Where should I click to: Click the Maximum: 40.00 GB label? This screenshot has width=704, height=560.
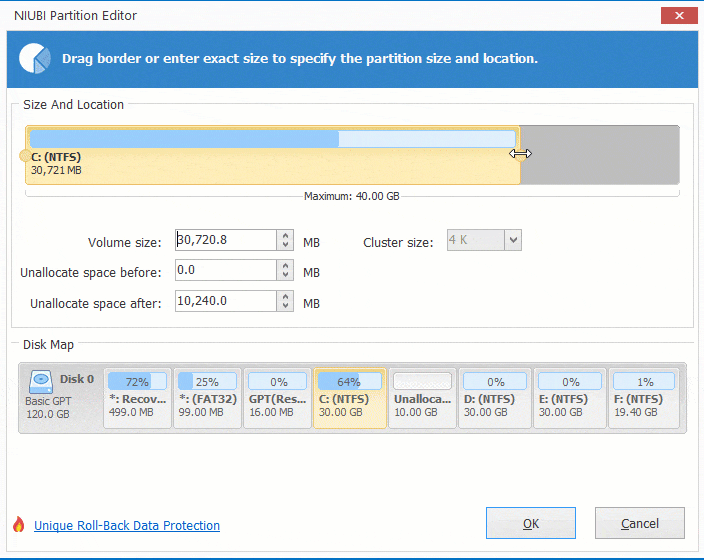[352, 196]
